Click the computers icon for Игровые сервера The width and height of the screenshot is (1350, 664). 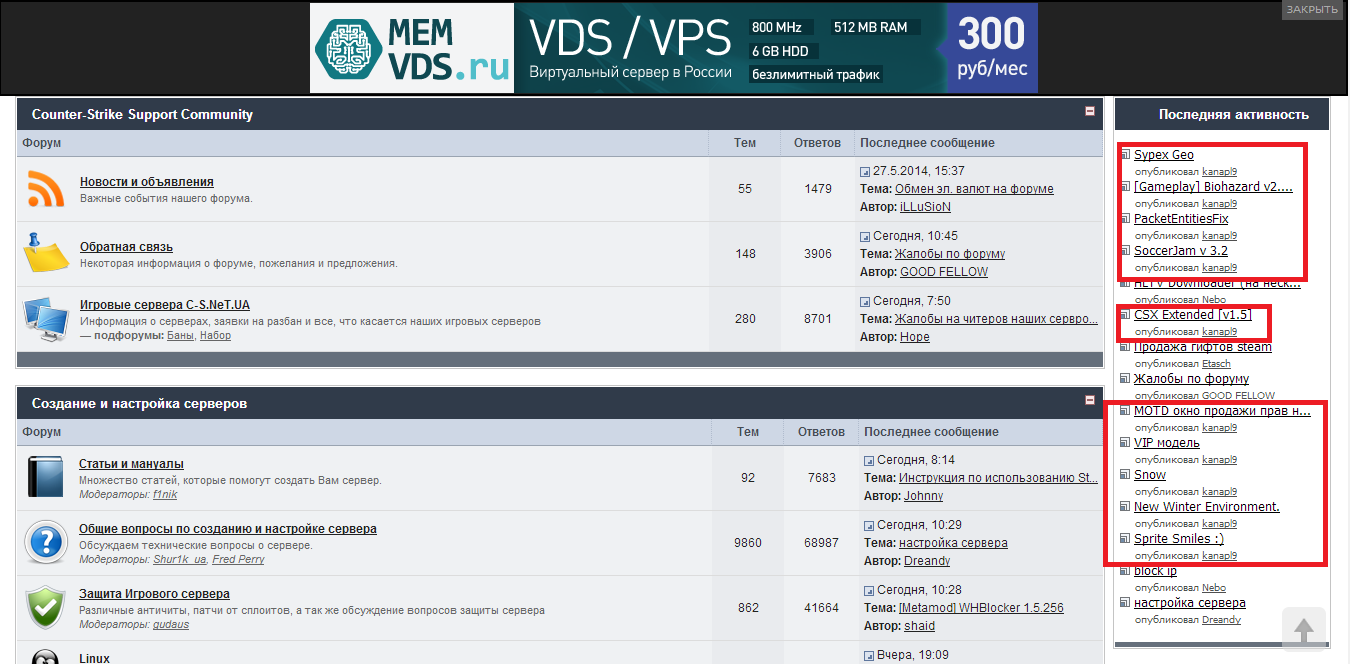pos(46,318)
